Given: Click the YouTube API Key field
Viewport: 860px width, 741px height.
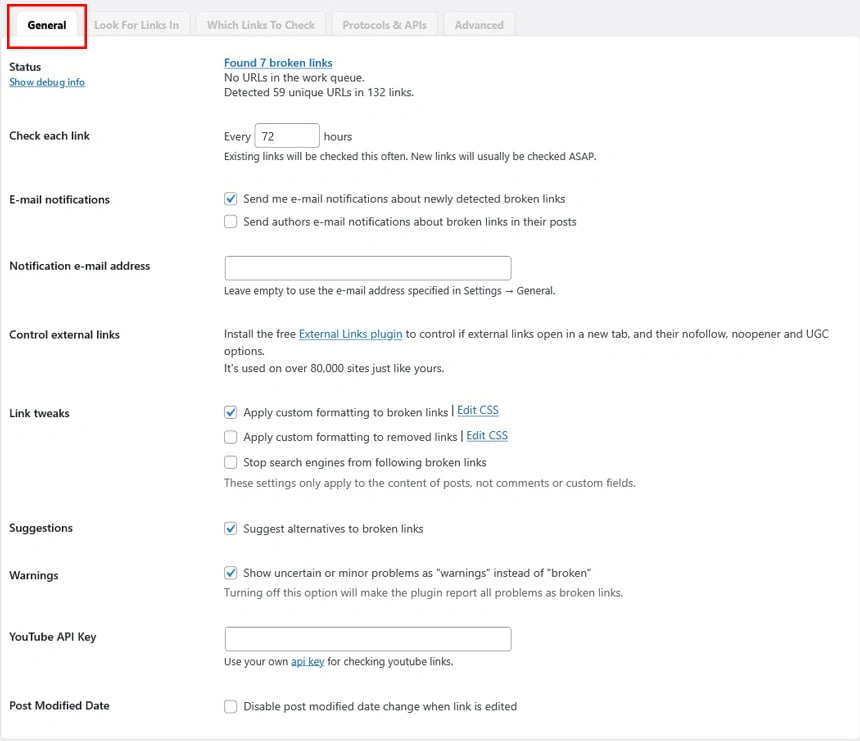Looking at the screenshot, I should coord(367,639).
